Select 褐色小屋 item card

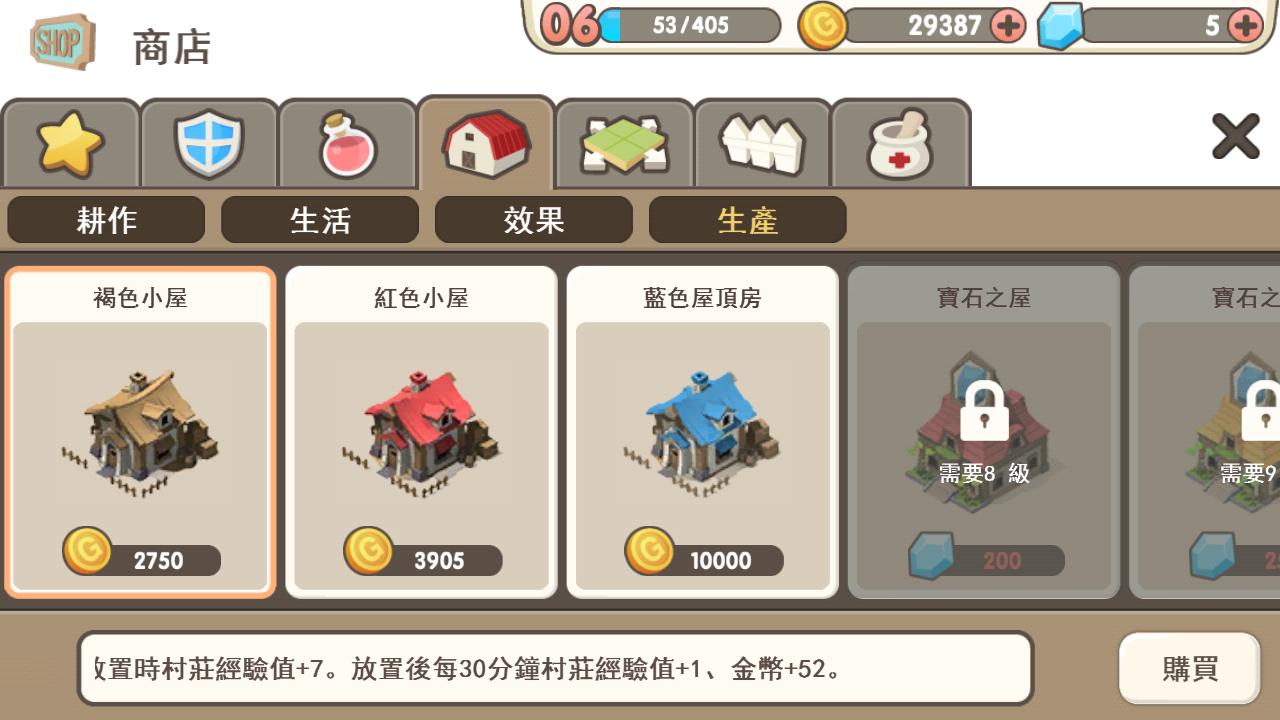click(x=140, y=432)
